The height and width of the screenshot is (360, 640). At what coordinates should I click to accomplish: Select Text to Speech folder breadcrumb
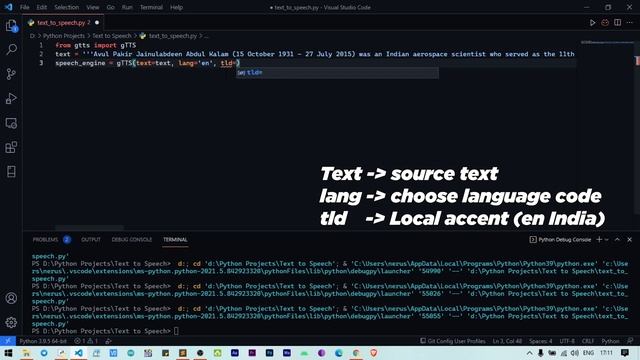[x=112, y=36]
